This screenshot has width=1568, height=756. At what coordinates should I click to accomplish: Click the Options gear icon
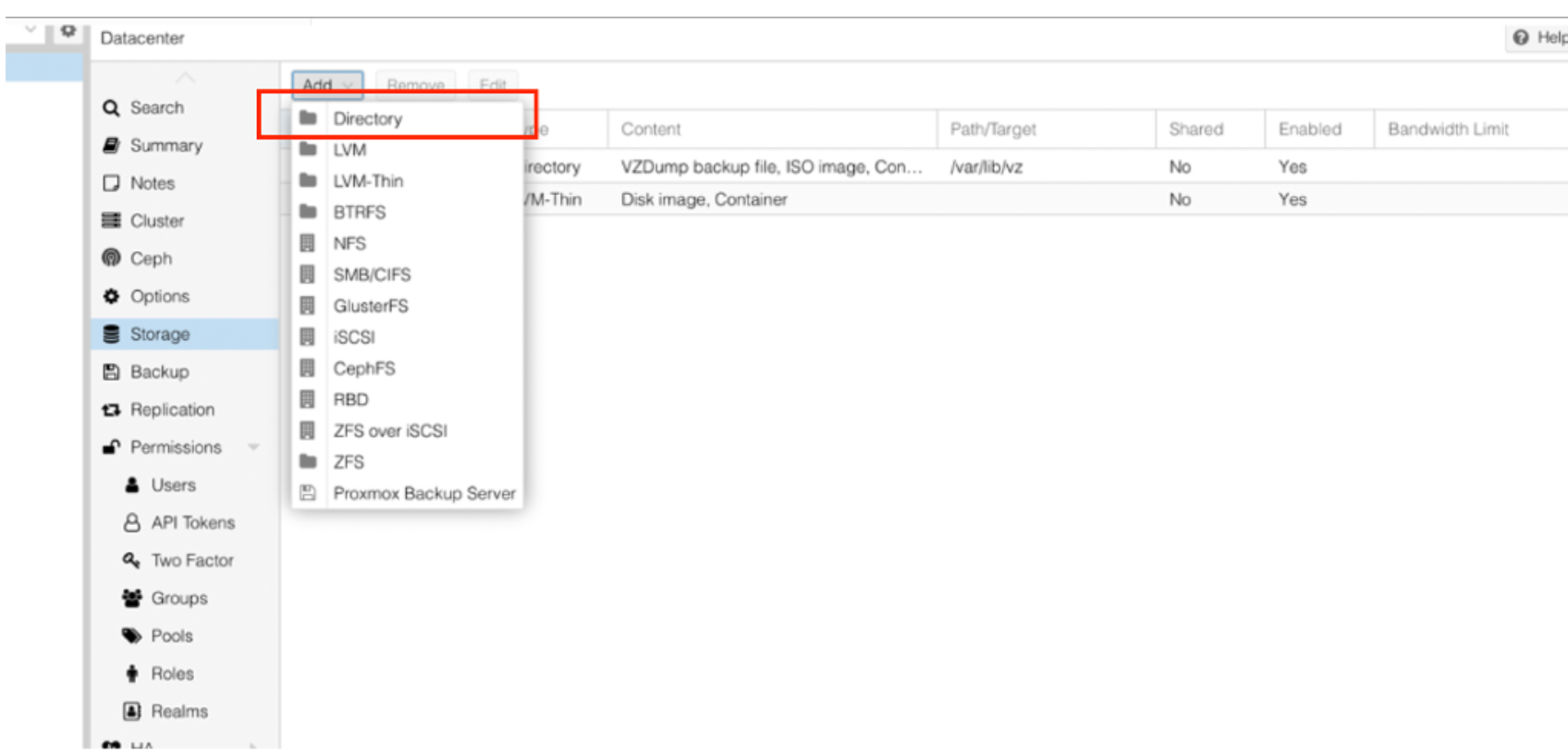coord(111,296)
